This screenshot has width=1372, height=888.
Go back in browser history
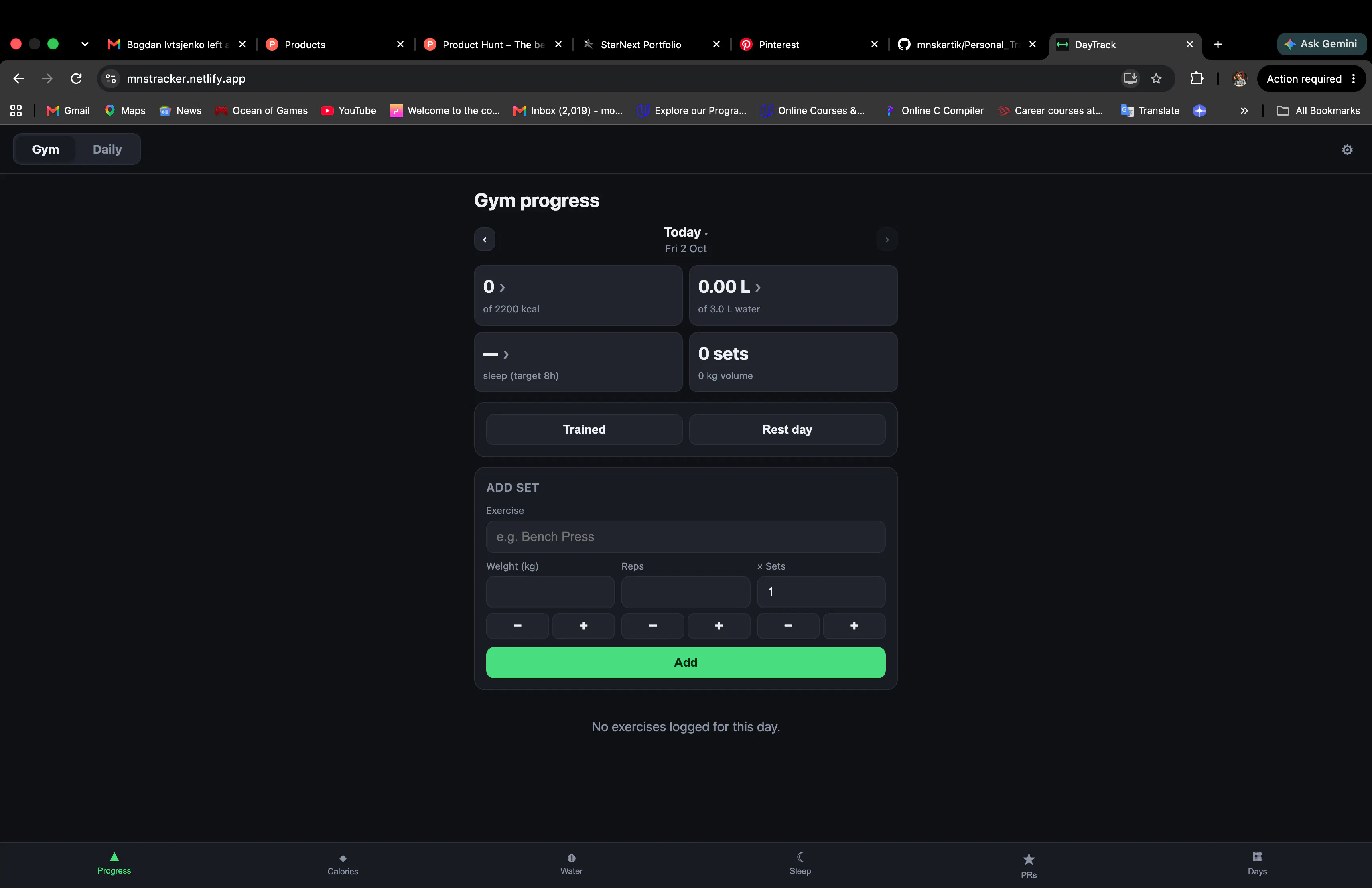pyautogui.click(x=18, y=78)
